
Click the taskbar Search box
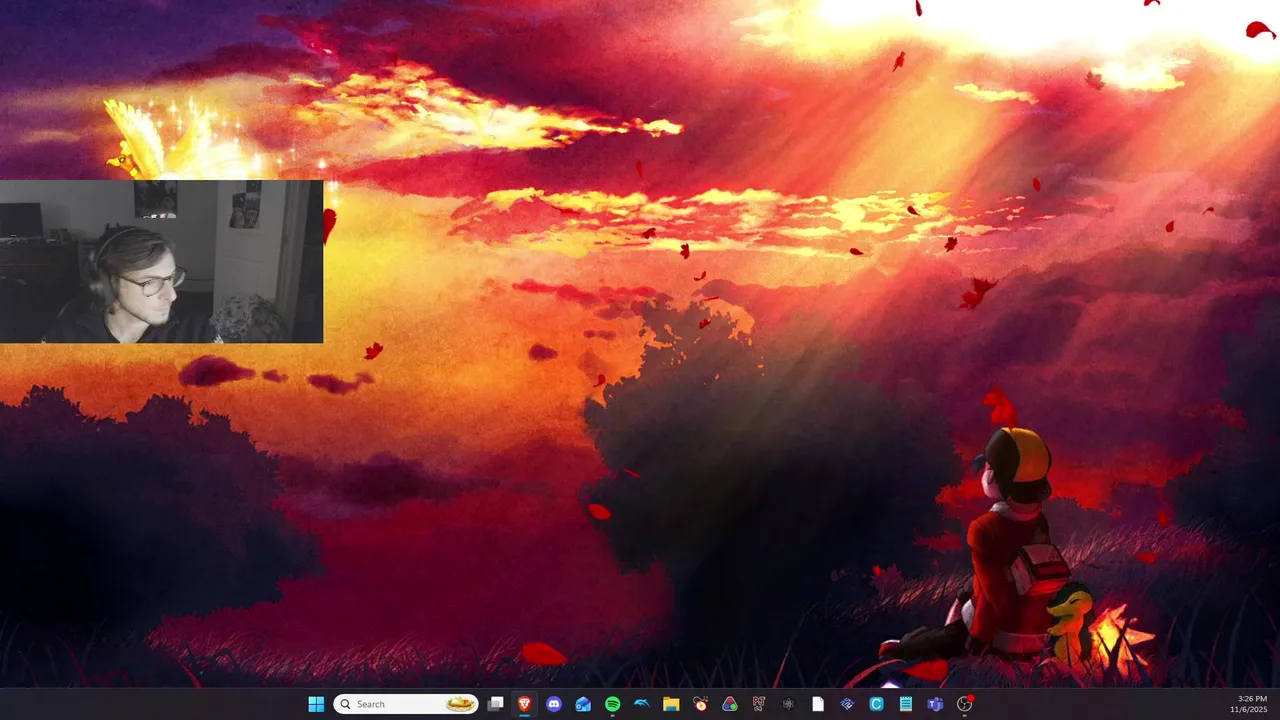407,704
